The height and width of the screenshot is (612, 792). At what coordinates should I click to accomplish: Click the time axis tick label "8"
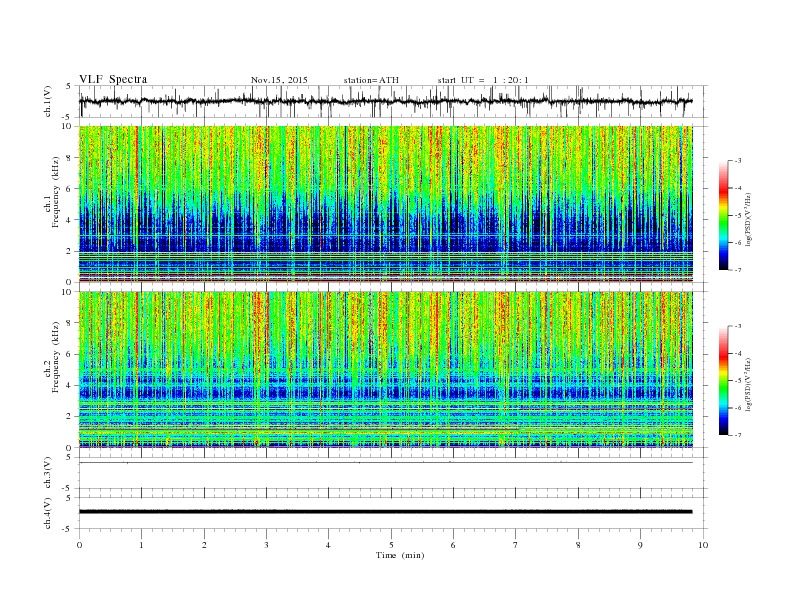coord(578,545)
